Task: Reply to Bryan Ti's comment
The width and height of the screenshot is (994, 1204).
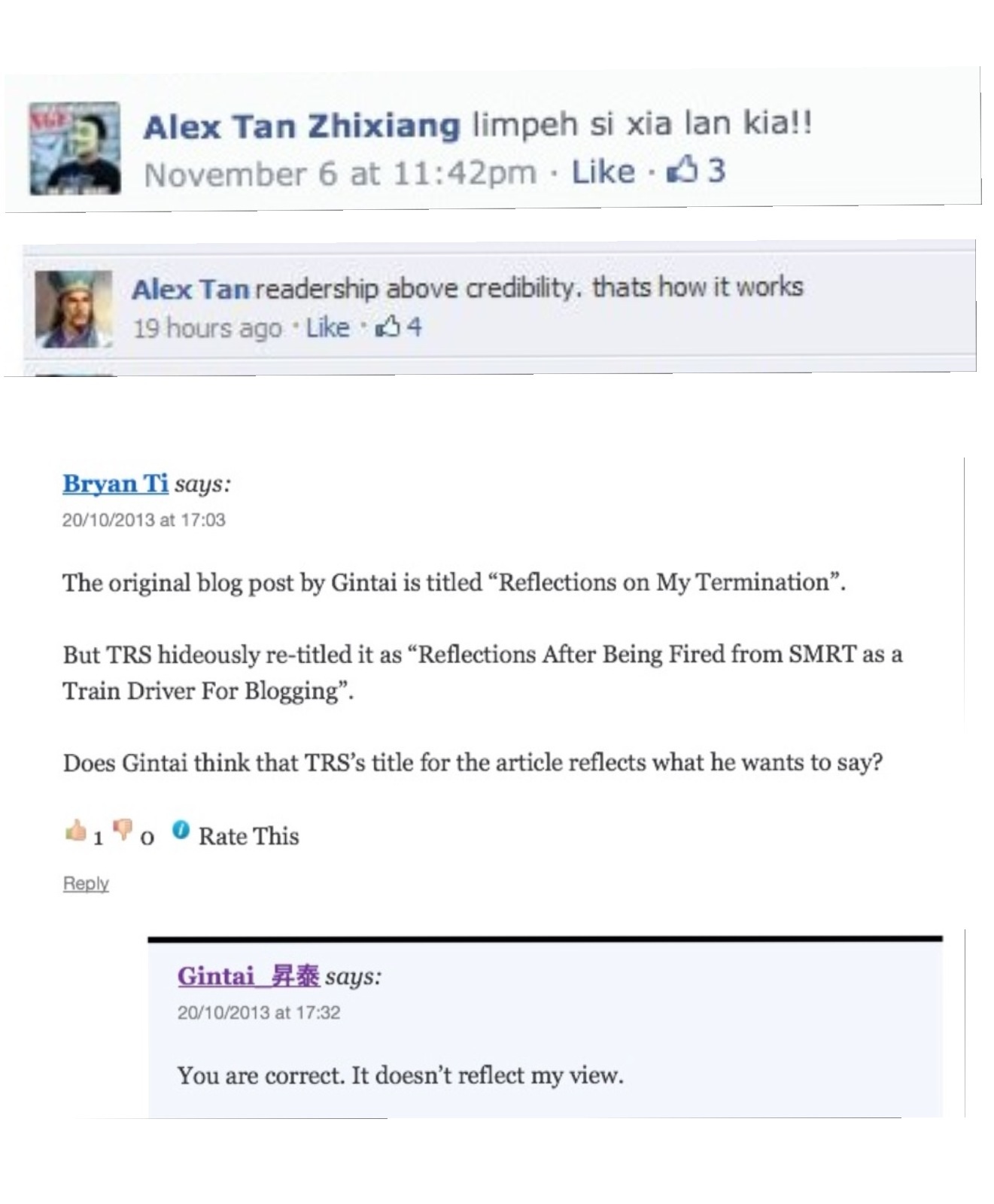Action: [86, 883]
